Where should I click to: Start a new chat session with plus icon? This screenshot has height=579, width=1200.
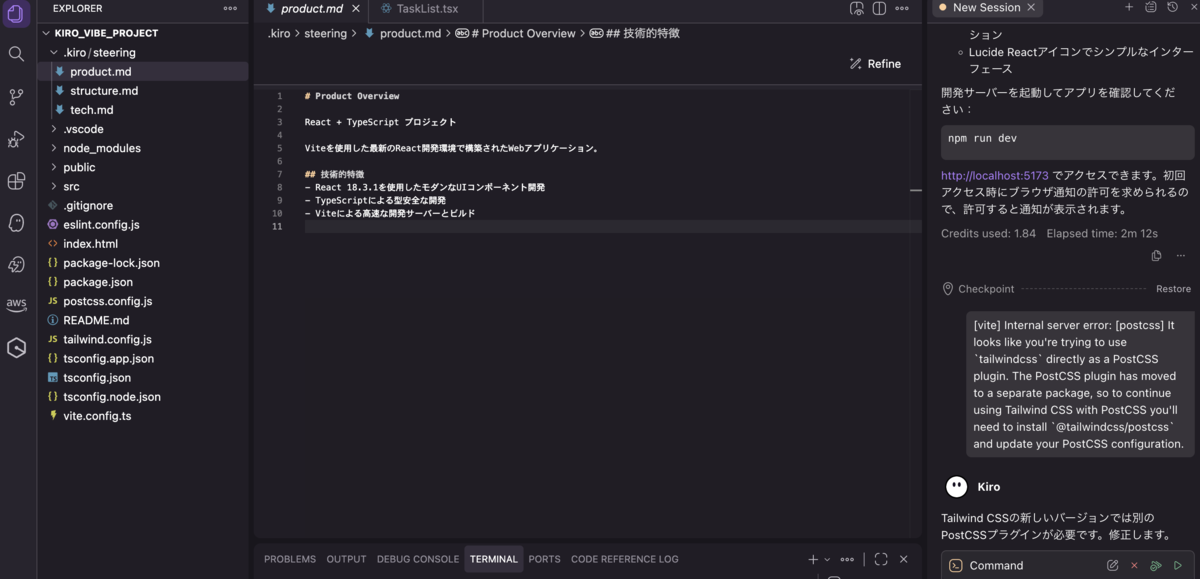pos(1129,7)
